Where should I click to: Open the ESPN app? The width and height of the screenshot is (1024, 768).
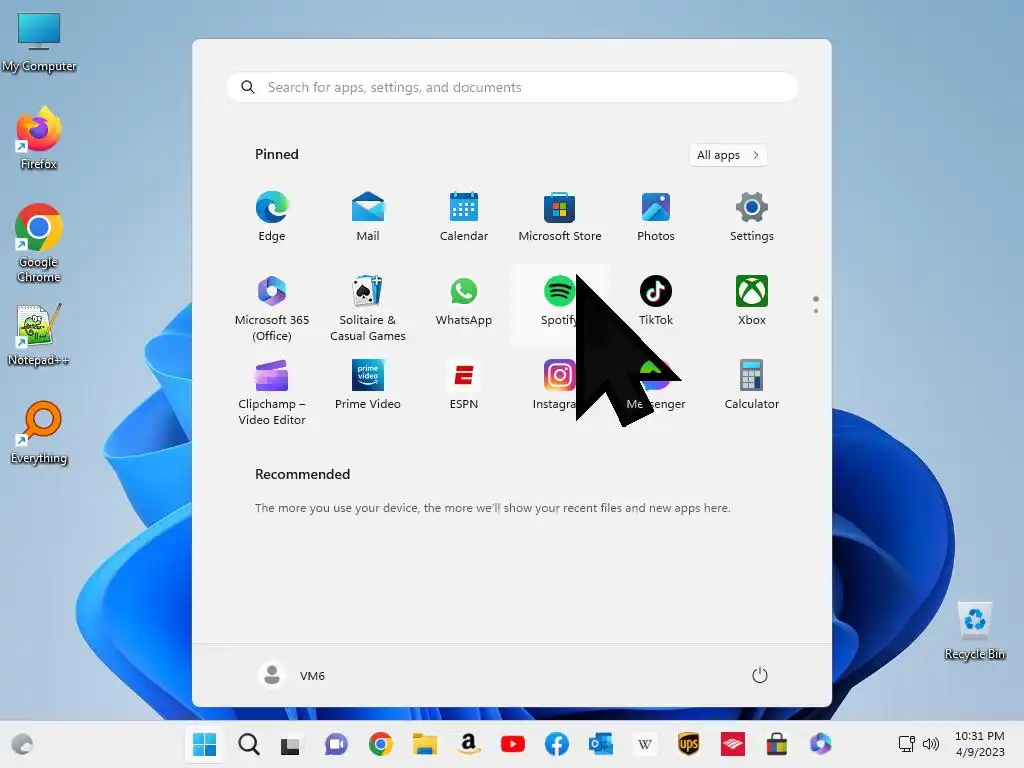point(464,384)
